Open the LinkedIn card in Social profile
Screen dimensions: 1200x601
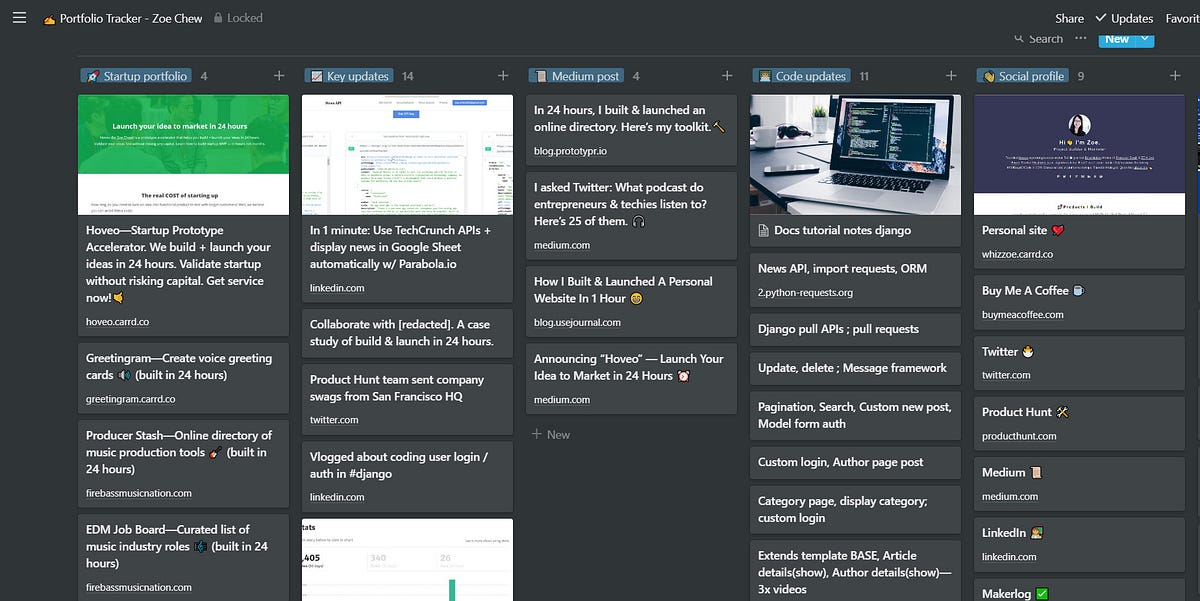(1079, 544)
